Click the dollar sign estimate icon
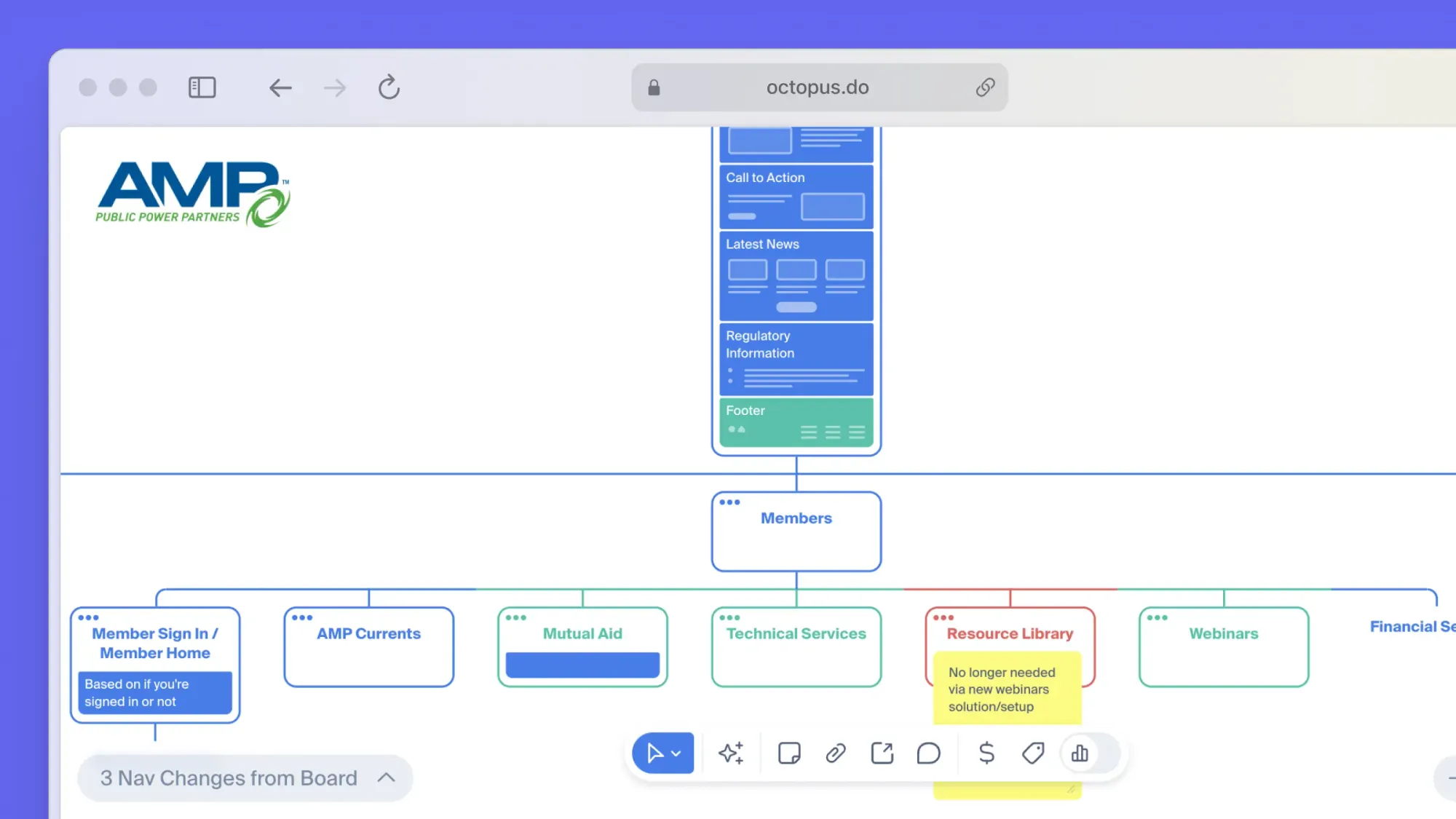The image size is (1456, 819). 986,753
